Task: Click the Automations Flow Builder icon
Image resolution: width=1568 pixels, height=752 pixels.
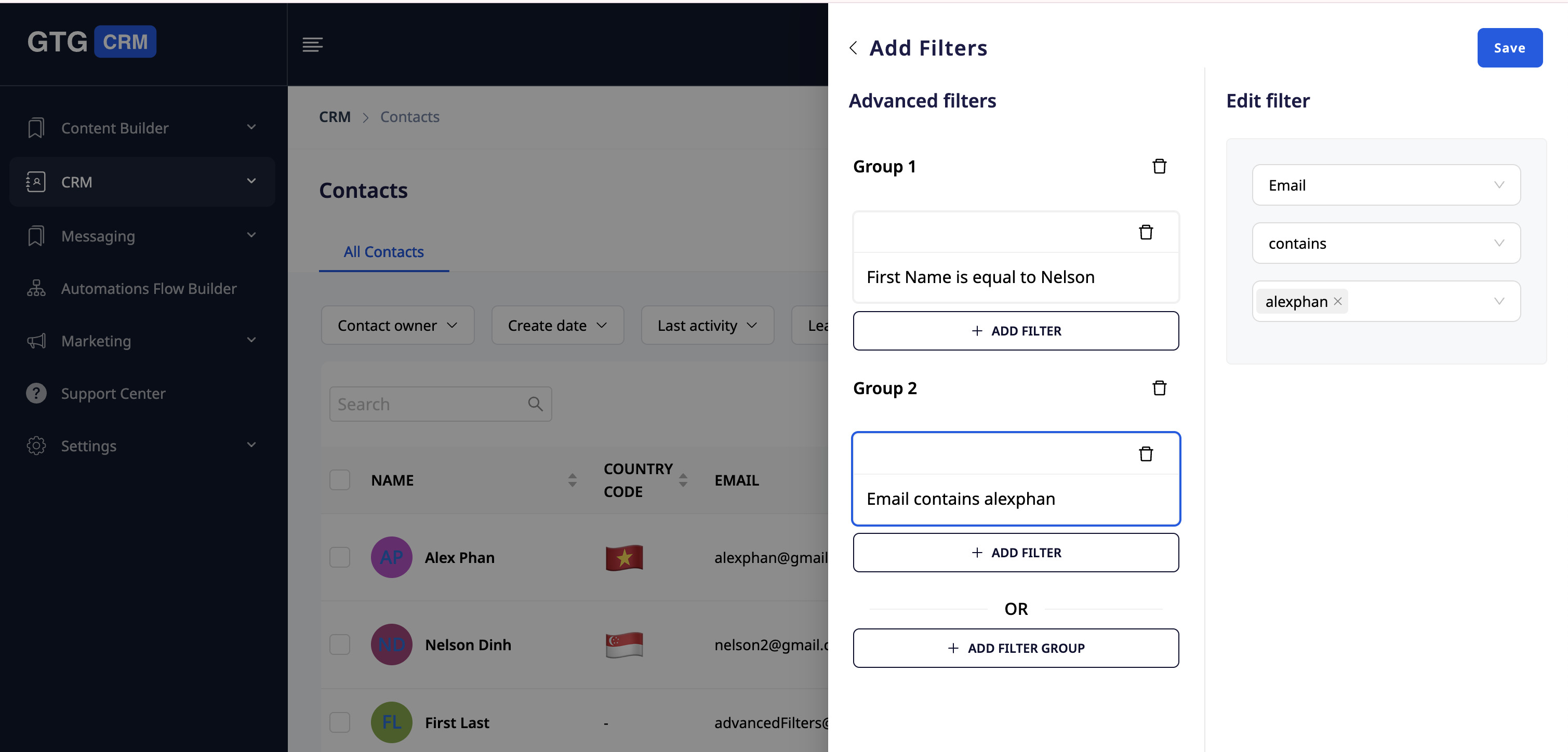Action: click(x=36, y=288)
